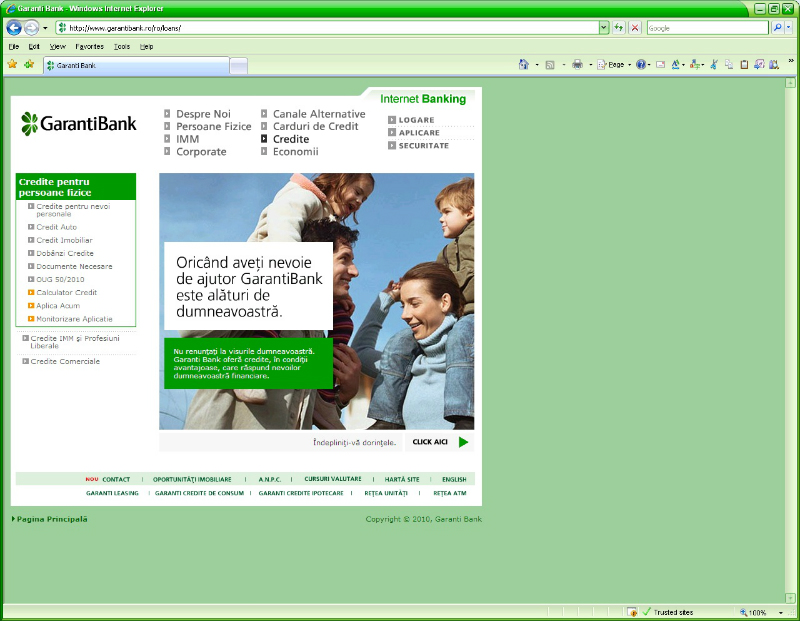Open the recent pages dropdown arrow

tap(45, 28)
